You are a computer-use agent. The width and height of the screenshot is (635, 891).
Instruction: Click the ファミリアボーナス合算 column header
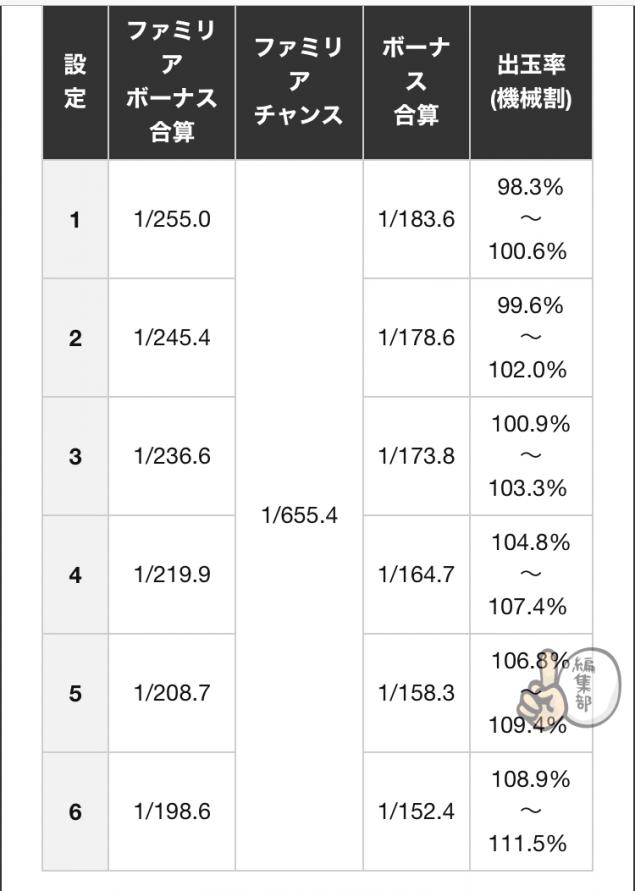pyautogui.click(x=172, y=82)
